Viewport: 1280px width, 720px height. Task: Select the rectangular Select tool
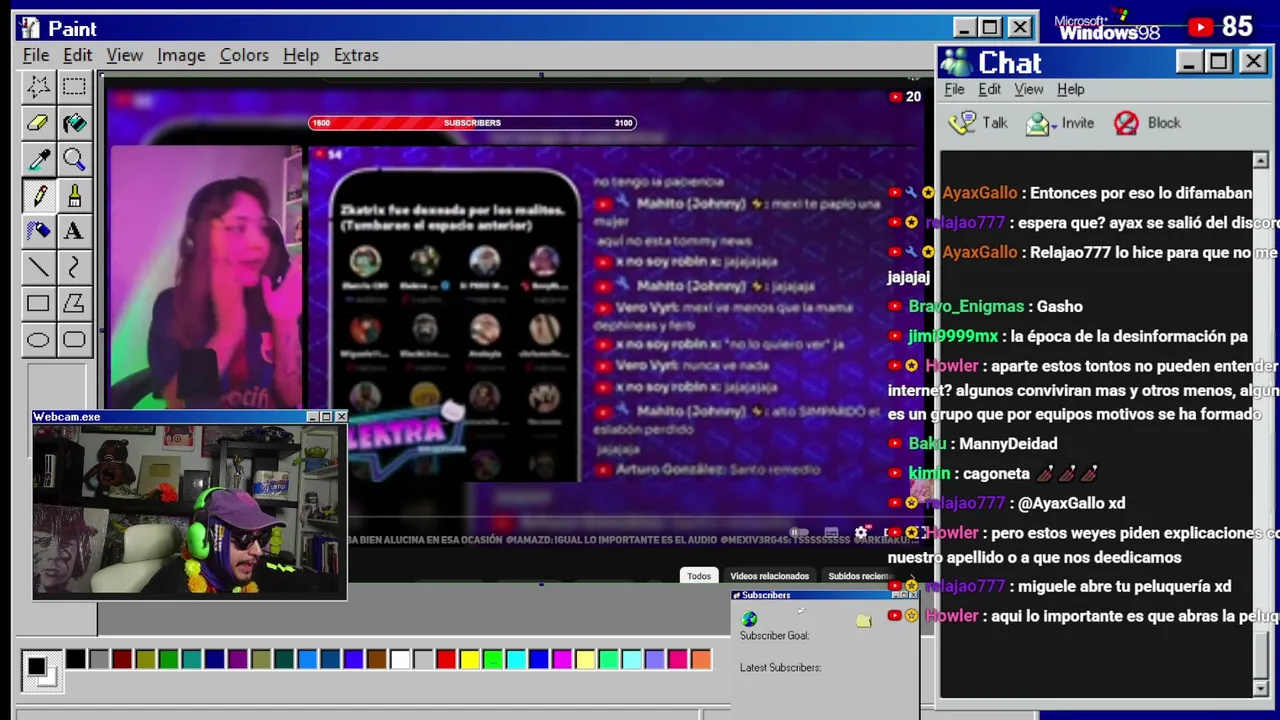[74, 87]
